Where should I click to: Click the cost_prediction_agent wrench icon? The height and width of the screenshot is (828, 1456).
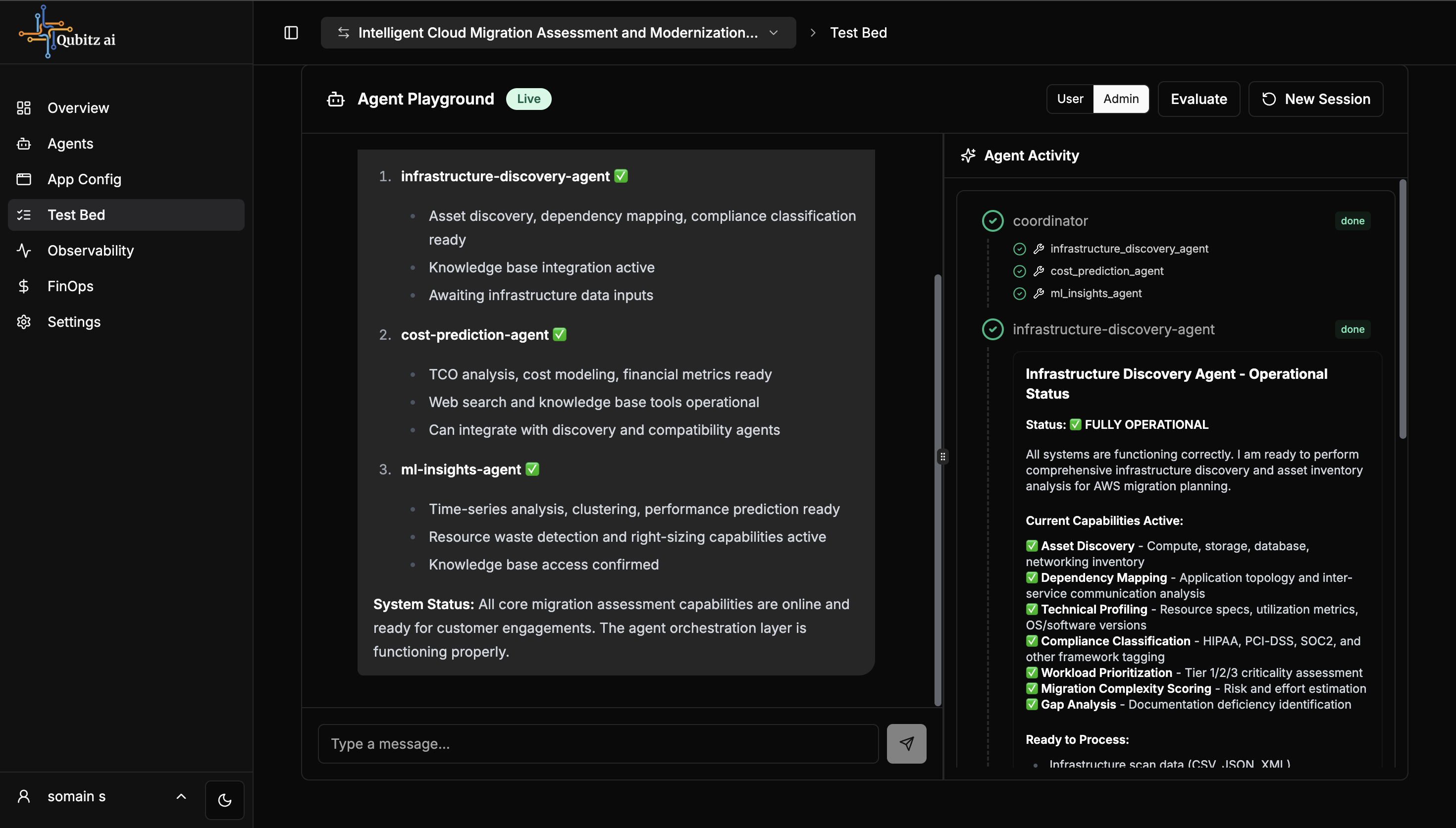[x=1039, y=271]
